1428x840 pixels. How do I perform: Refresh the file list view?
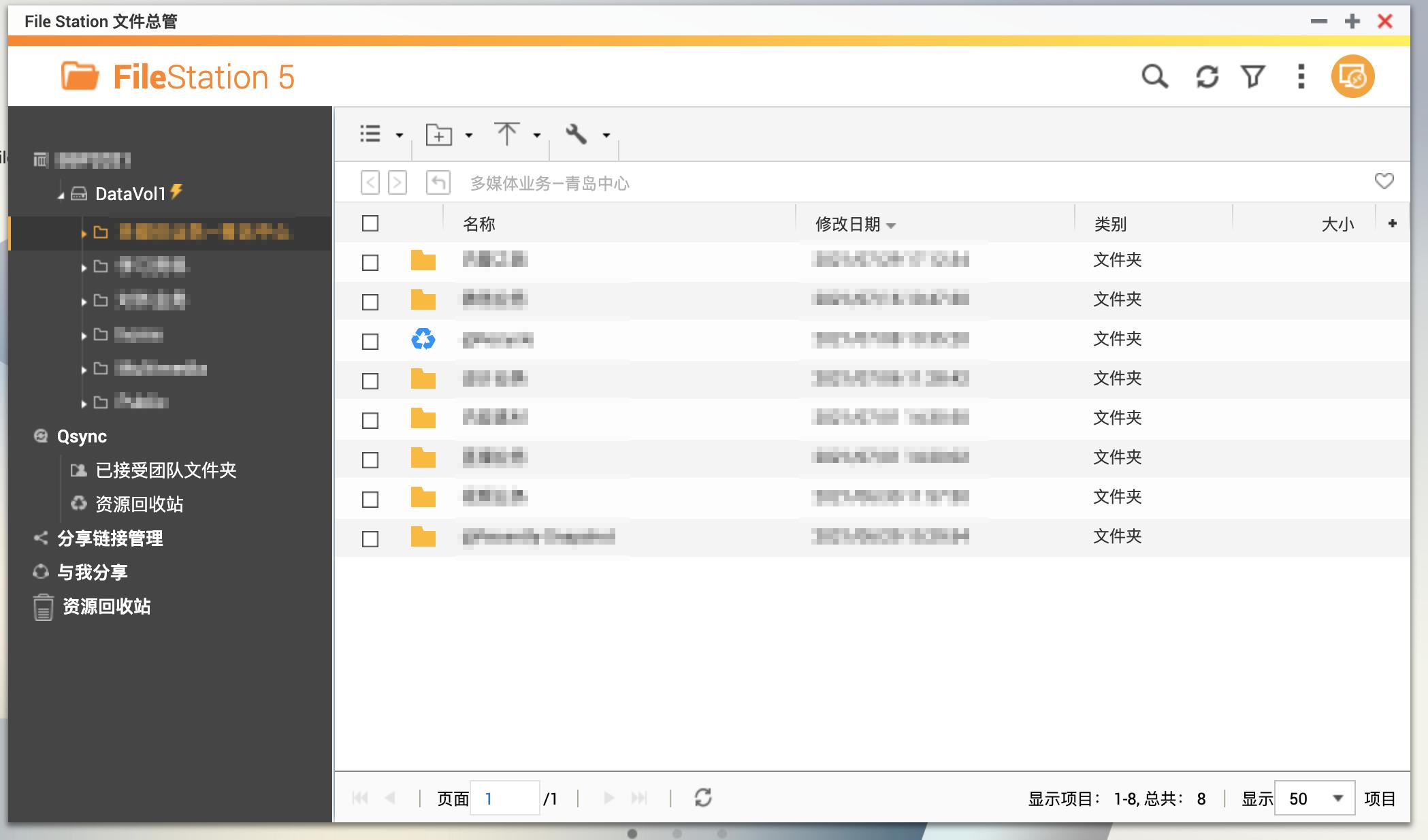pos(1207,77)
